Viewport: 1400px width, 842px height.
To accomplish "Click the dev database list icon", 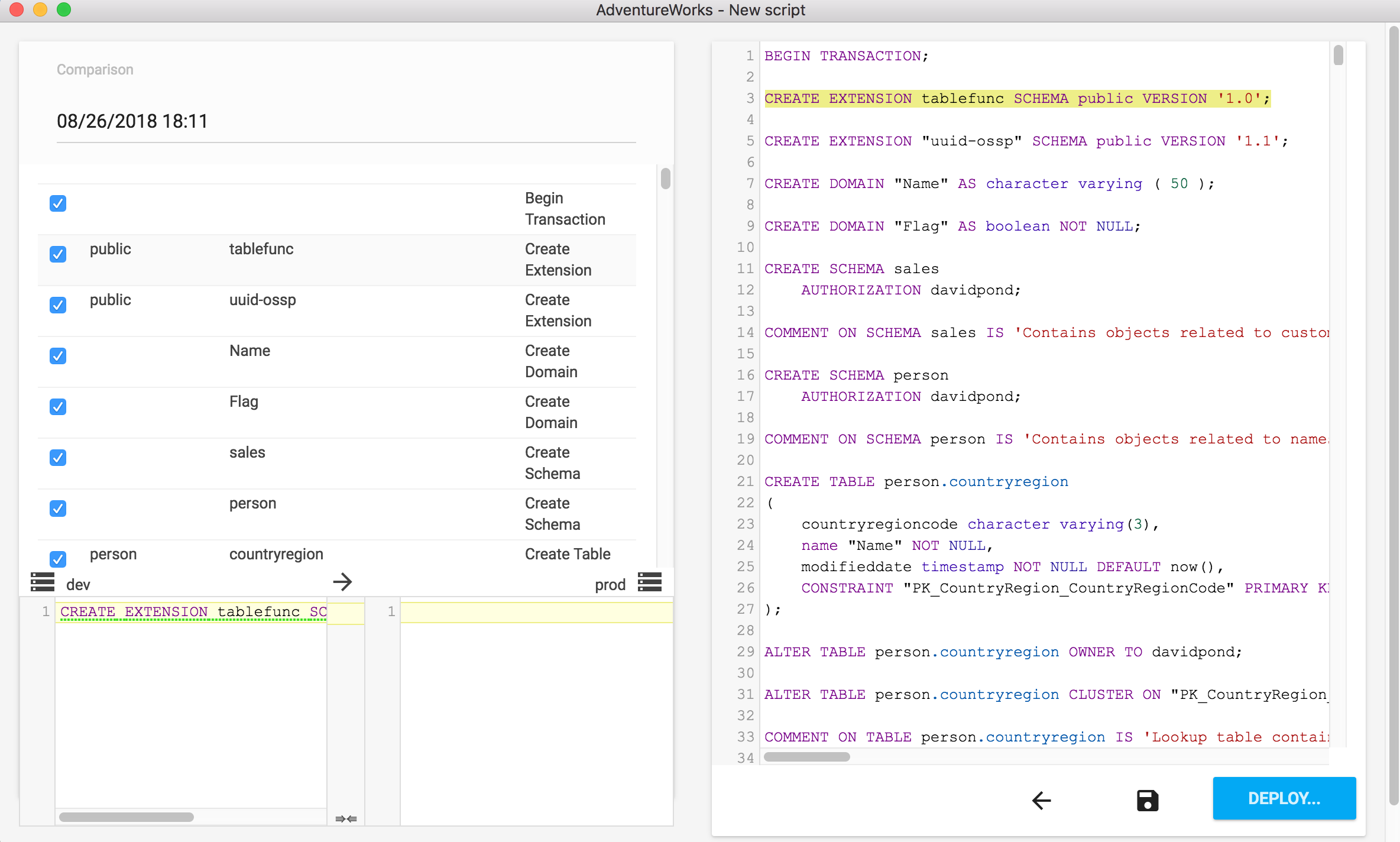I will pyautogui.click(x=43, y=582).
